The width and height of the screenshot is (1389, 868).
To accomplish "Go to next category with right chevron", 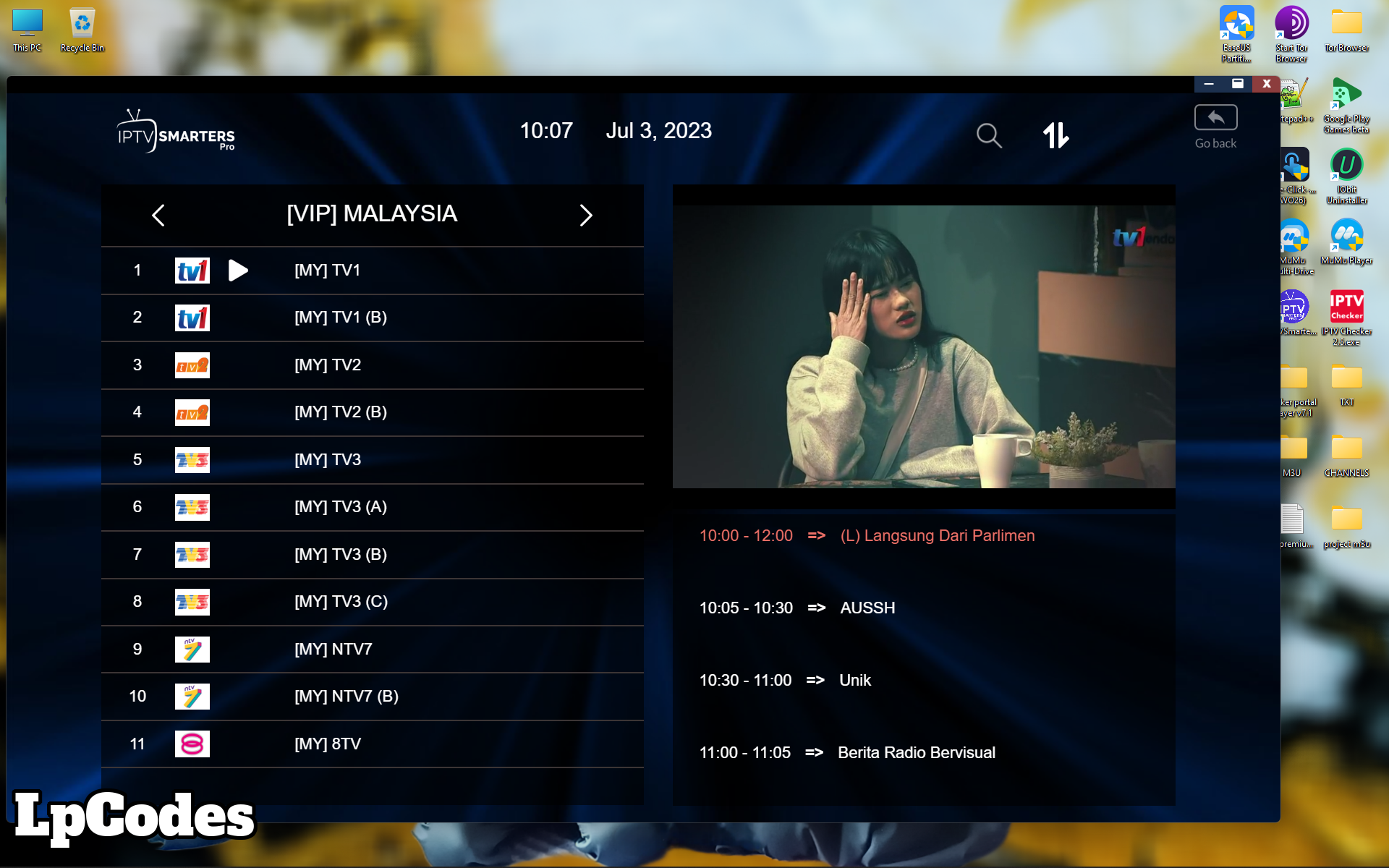I will 586,215.
